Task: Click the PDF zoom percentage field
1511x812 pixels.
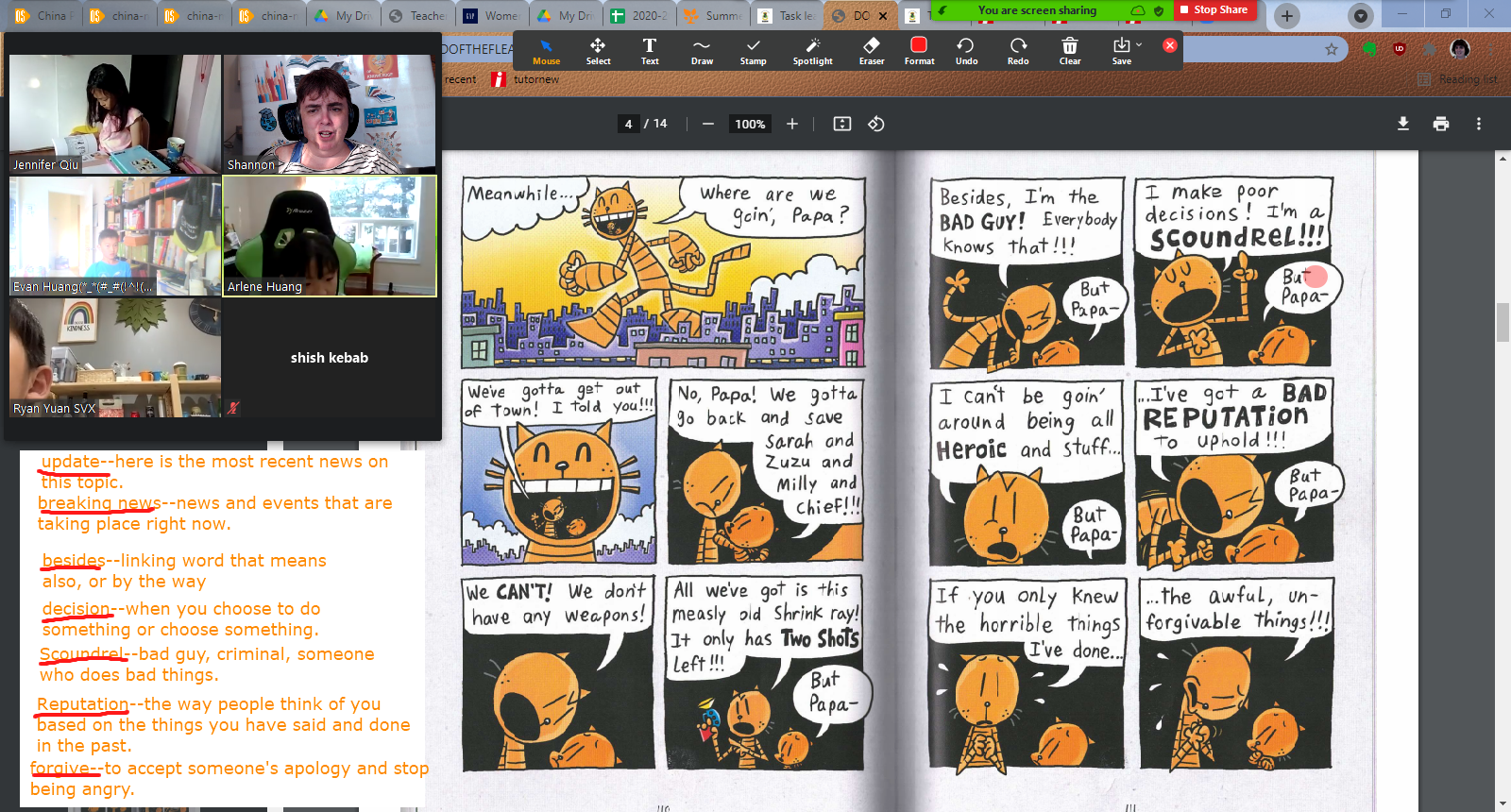Action: (x=750, y=124)
